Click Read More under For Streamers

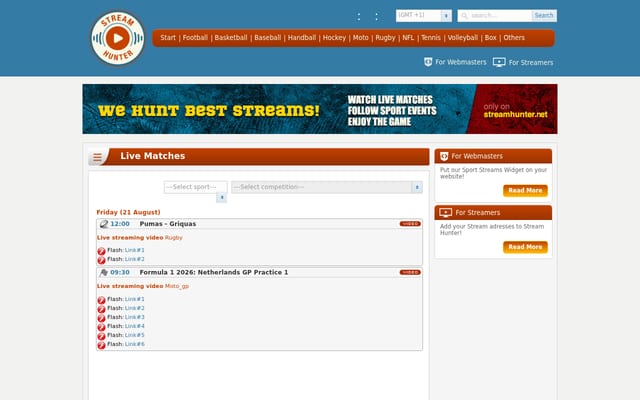tap(525, 247)
